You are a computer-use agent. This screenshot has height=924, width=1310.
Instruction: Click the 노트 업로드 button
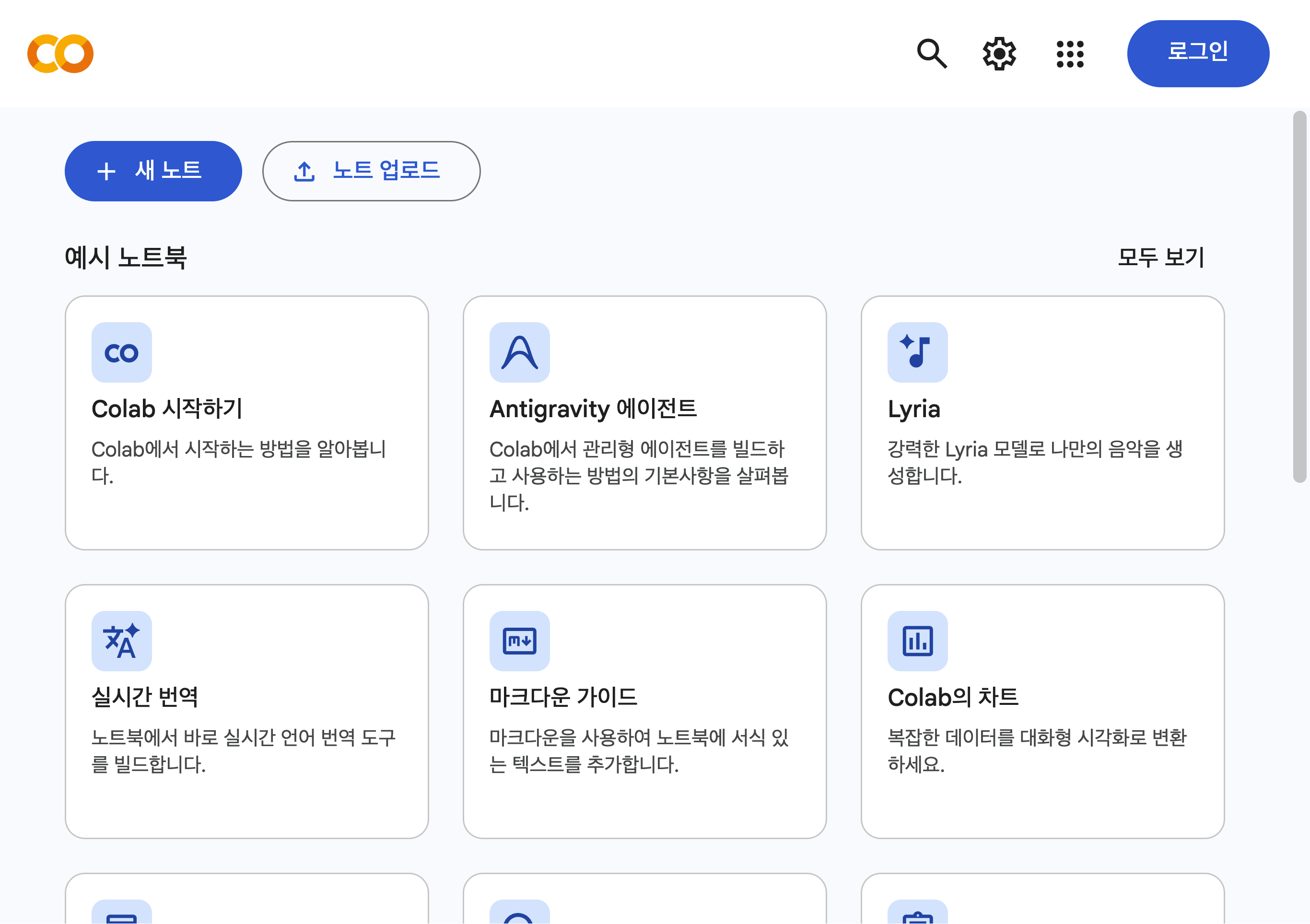(x=372, y=171)
